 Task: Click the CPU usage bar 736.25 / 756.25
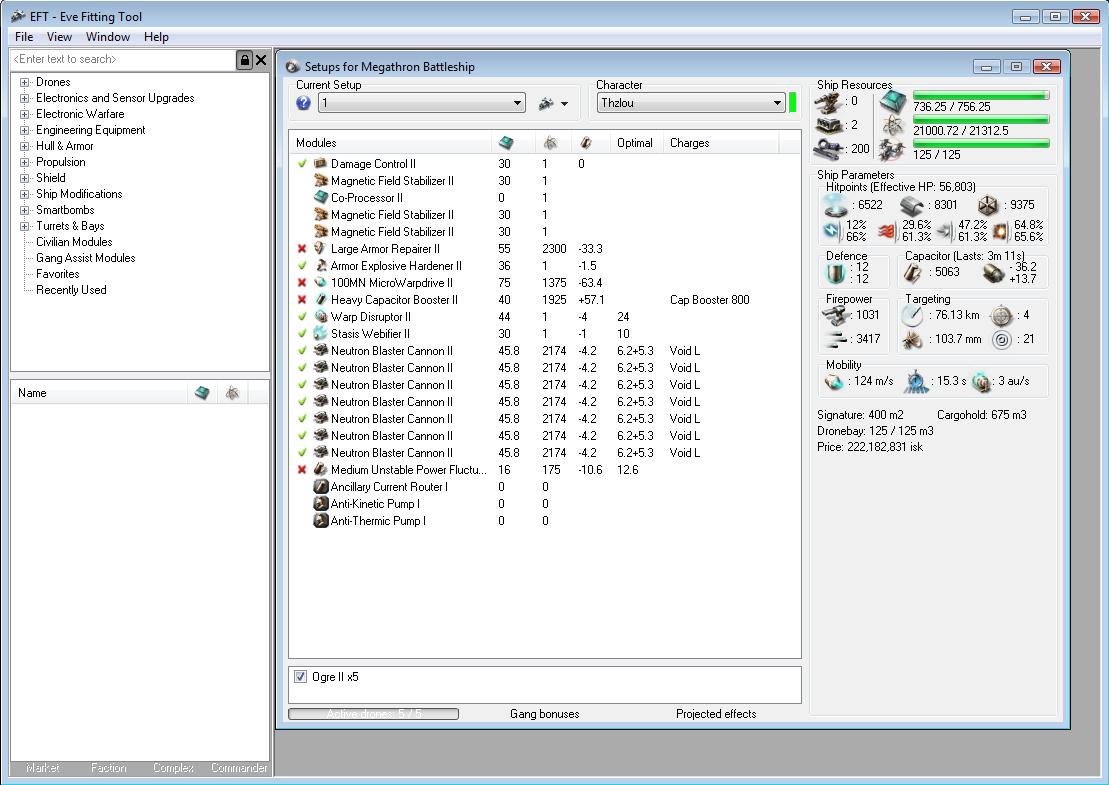tap(981, 95)
